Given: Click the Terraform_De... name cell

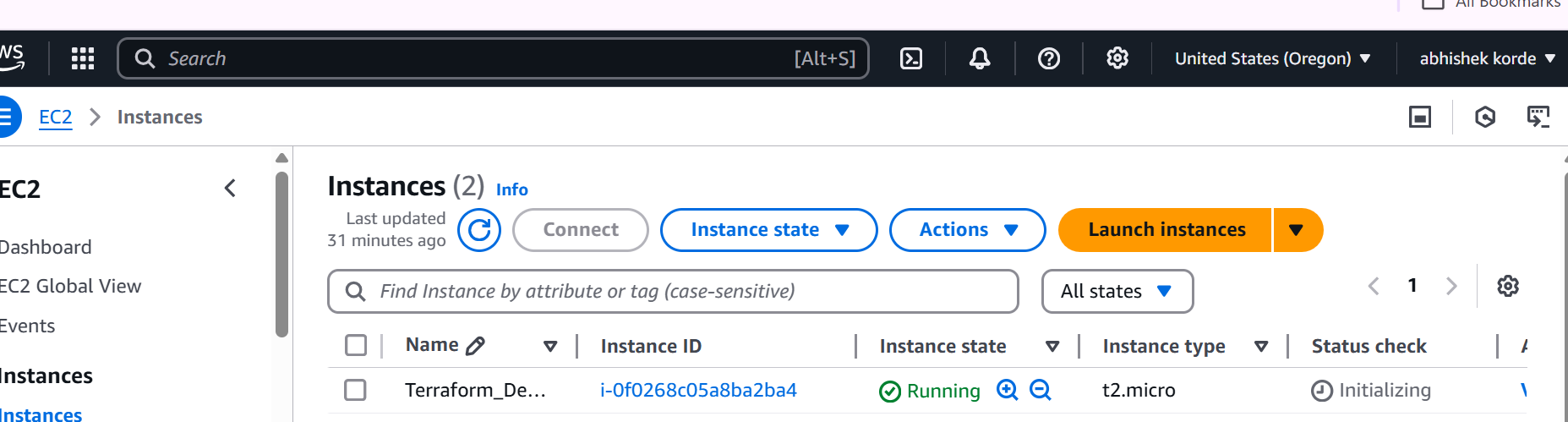Looking at the screenshot, I should 475,390.
